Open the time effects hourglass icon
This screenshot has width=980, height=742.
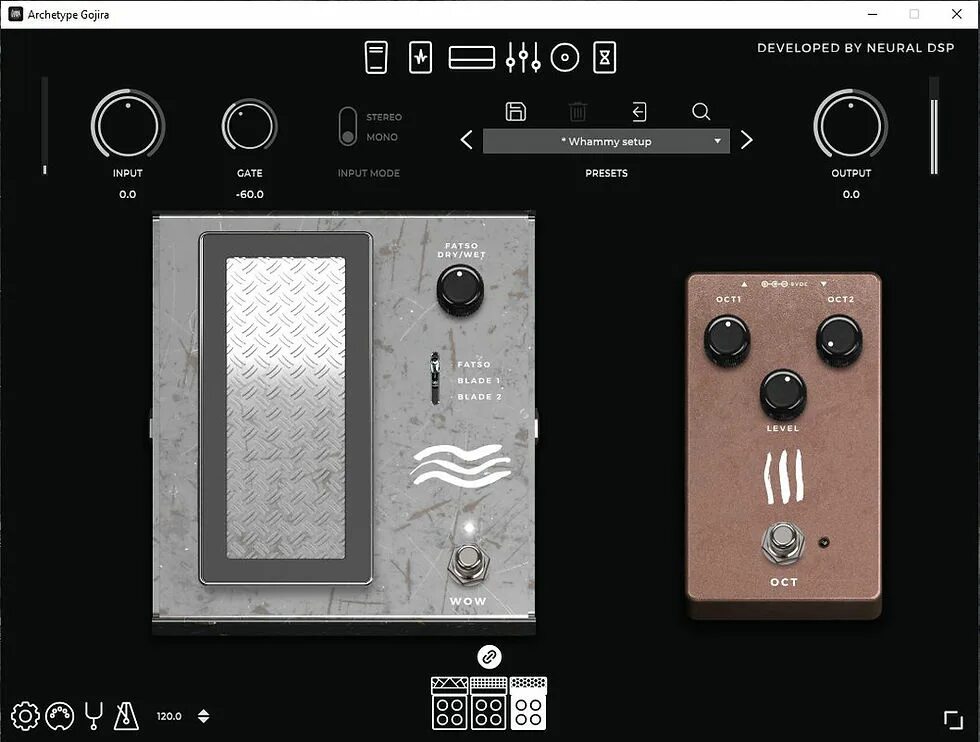[x=604, y=58]
